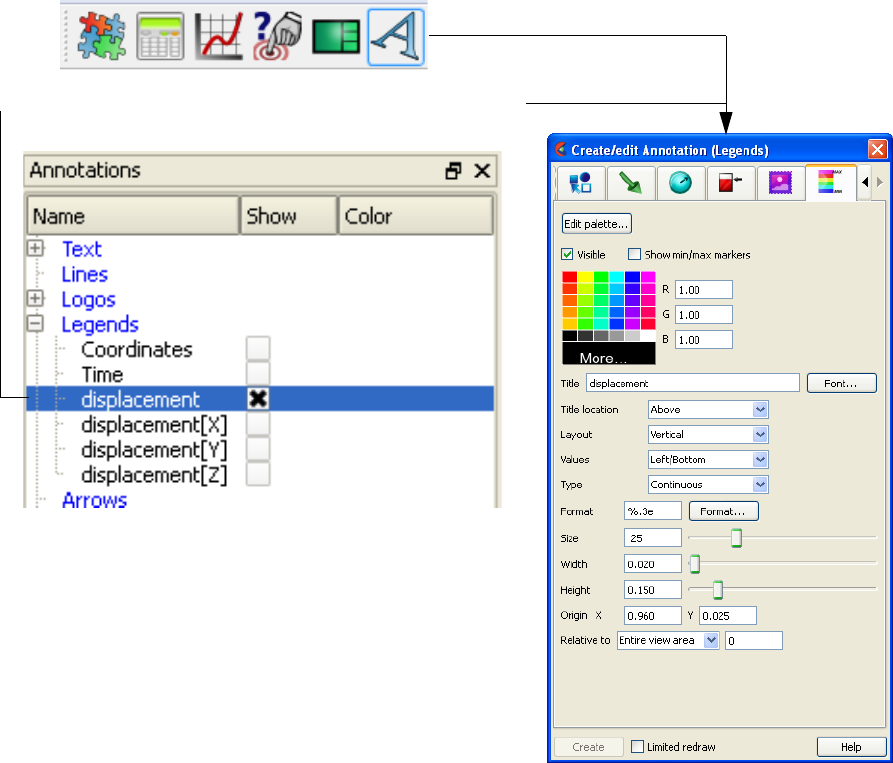Show the displacement[Y] legend

[258, 449]
